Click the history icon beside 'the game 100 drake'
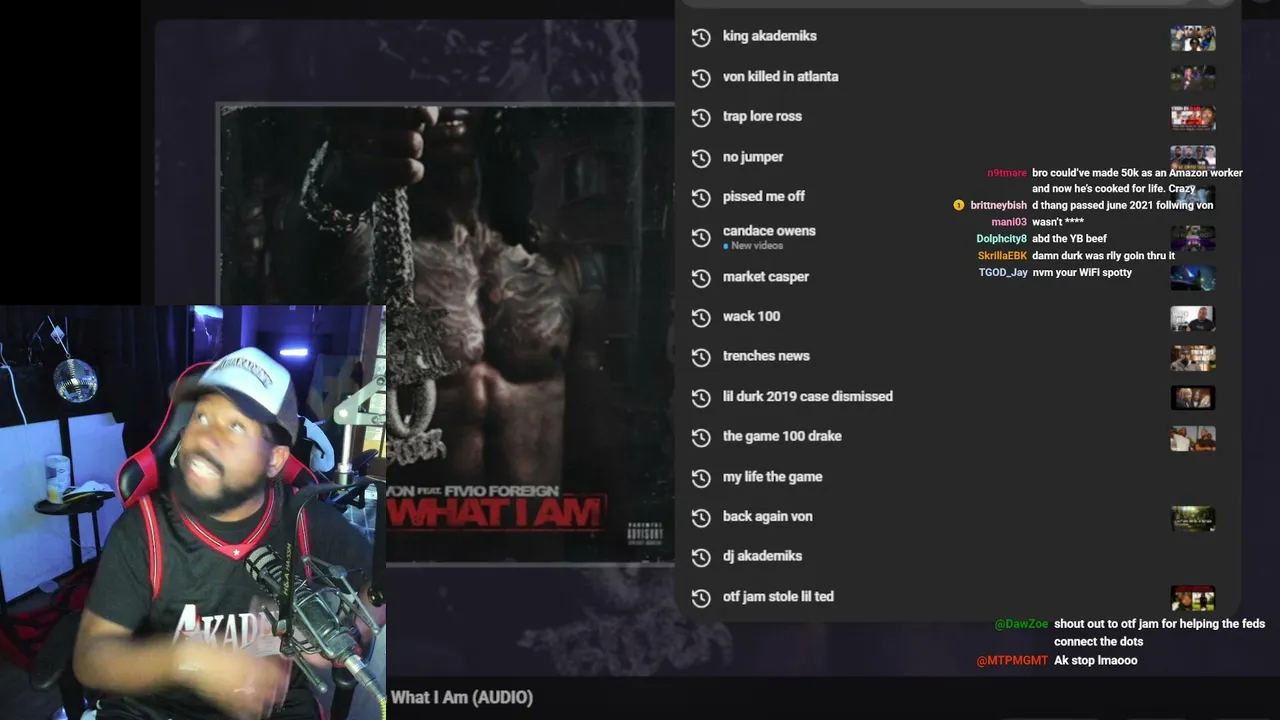Screen dimensions: 1280x720 [x=701, y=437]
